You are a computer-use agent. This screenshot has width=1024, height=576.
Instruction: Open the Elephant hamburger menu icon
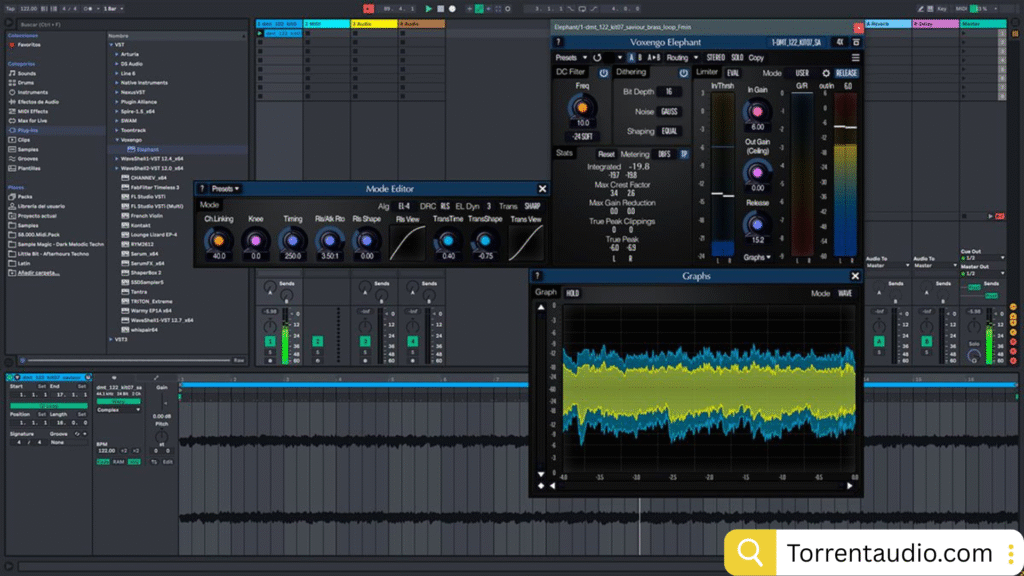click(854, 57)
